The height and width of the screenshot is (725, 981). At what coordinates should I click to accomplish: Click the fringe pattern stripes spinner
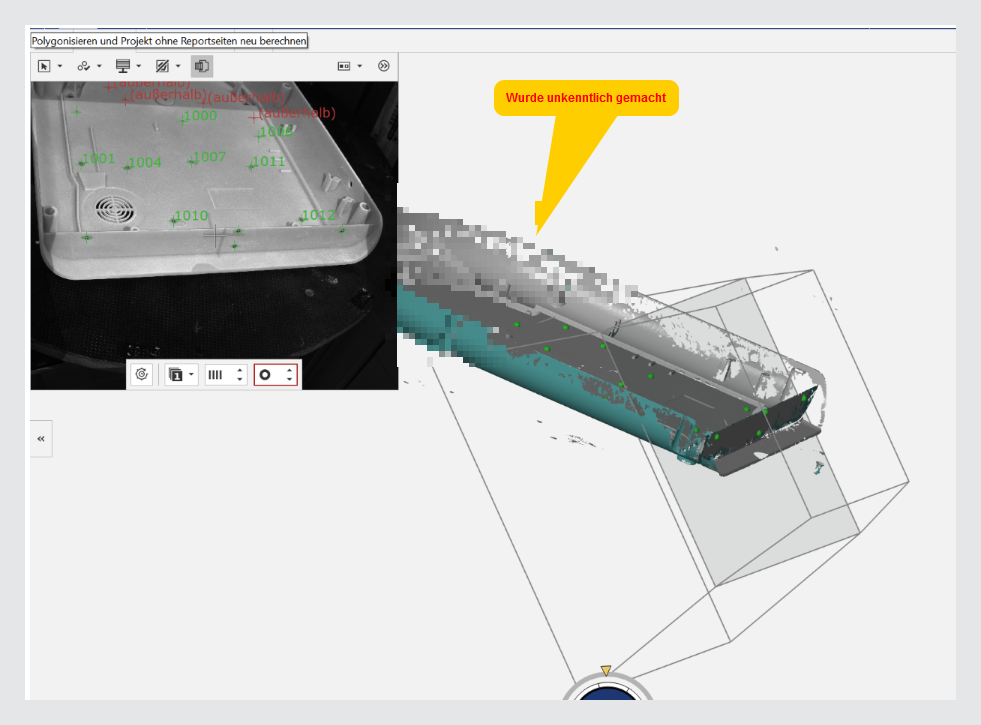(x=225, y=375)
